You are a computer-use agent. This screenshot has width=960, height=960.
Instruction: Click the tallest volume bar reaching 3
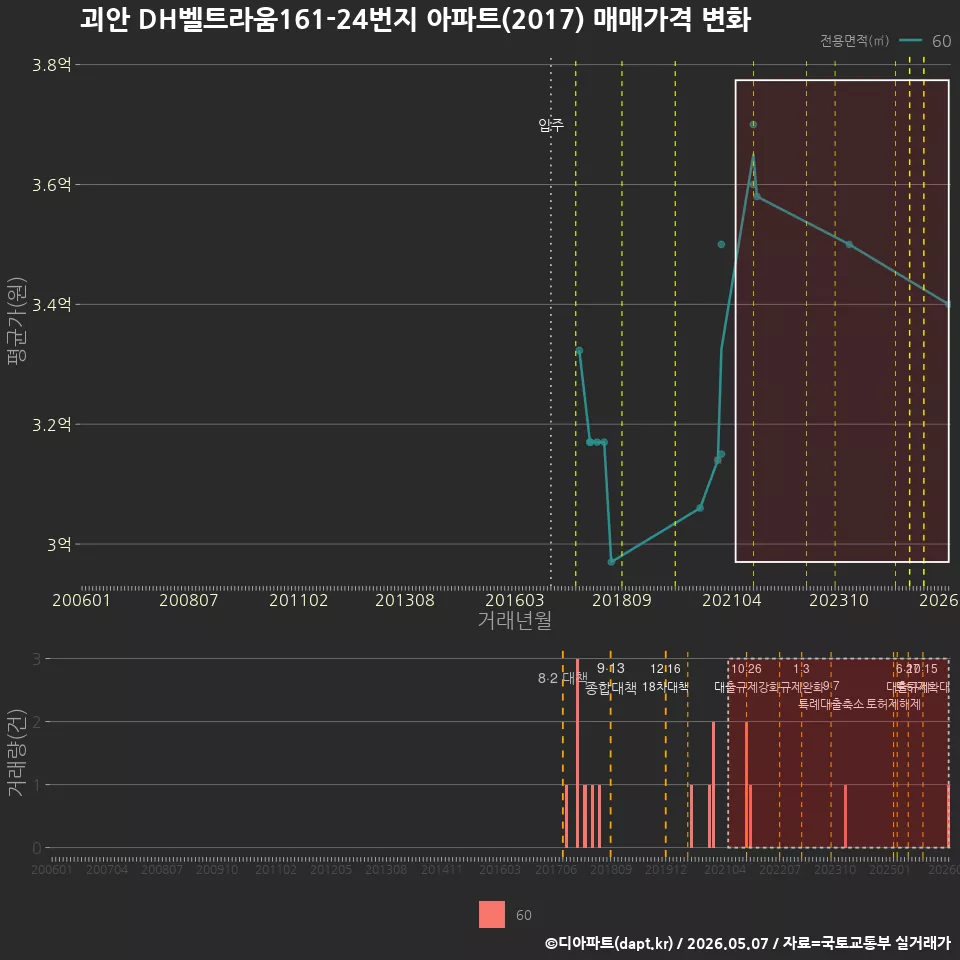(x=577, y=753)
